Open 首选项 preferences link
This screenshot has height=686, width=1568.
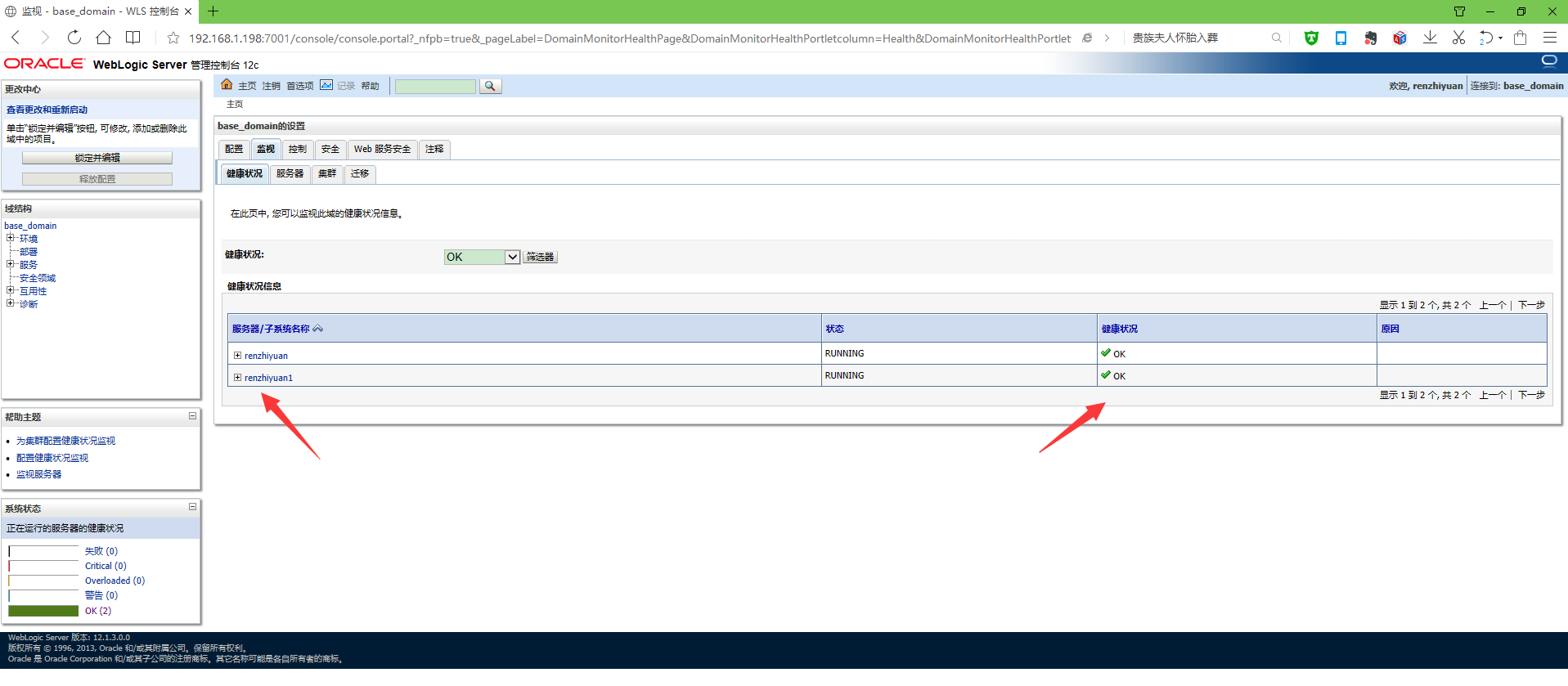pyautogui.click(x=300, y=86)
